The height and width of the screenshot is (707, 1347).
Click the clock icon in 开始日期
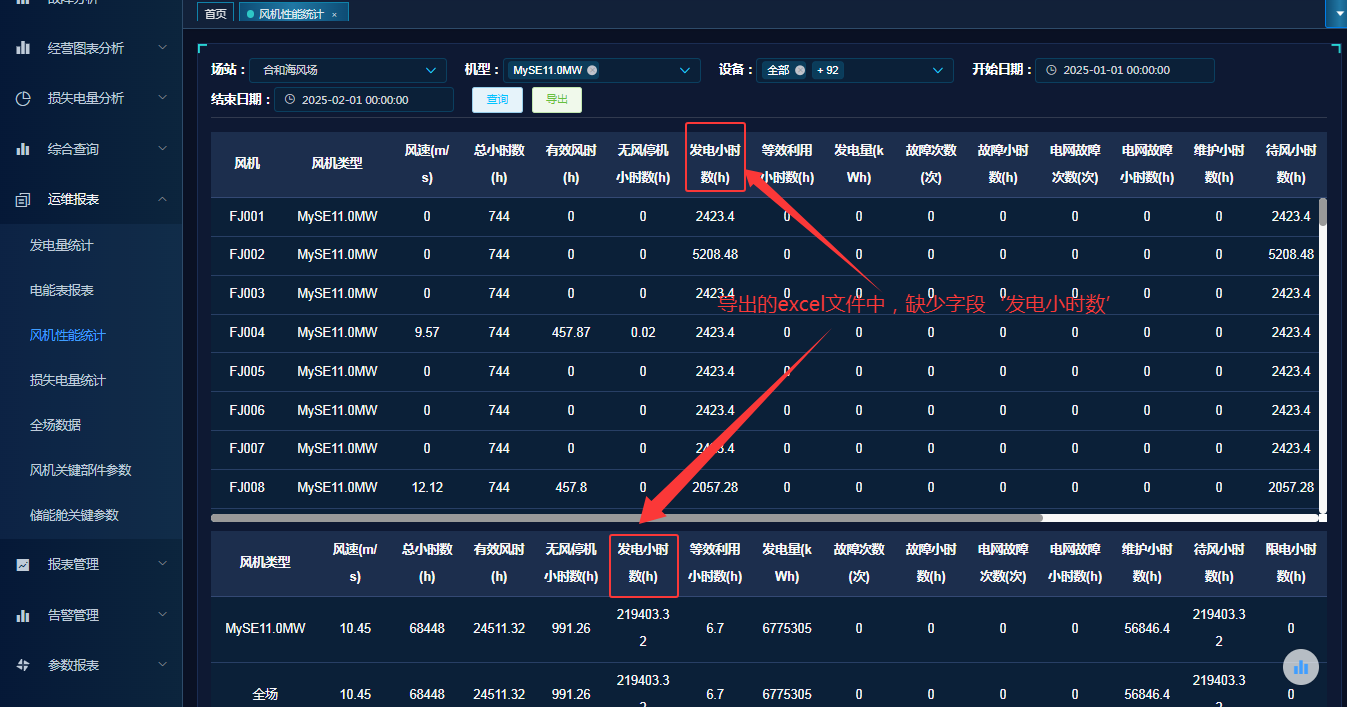pyautogui.click(x=1051, y=70)
